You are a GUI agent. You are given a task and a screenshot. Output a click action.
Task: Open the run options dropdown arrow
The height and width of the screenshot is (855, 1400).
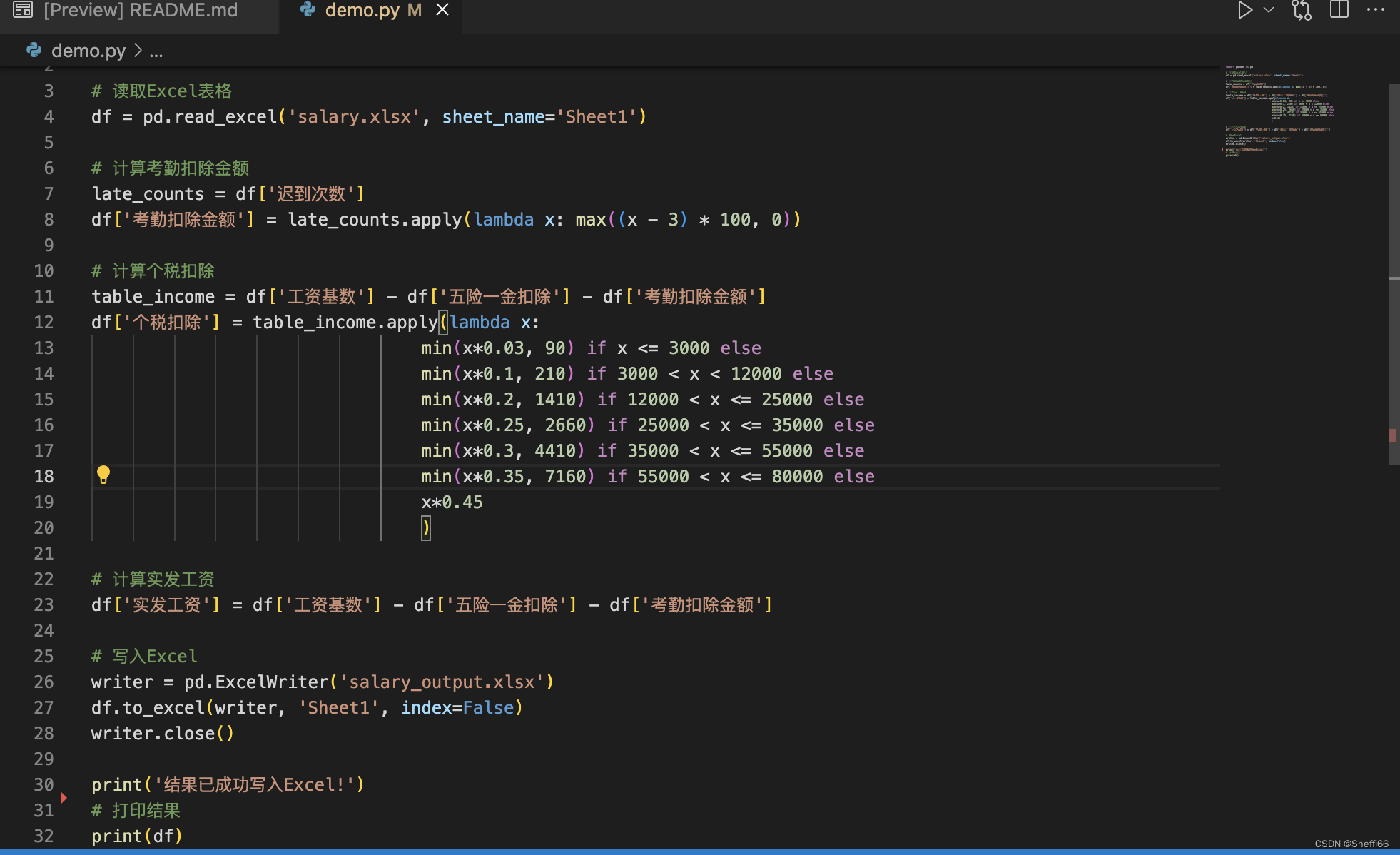(1269, 10)
